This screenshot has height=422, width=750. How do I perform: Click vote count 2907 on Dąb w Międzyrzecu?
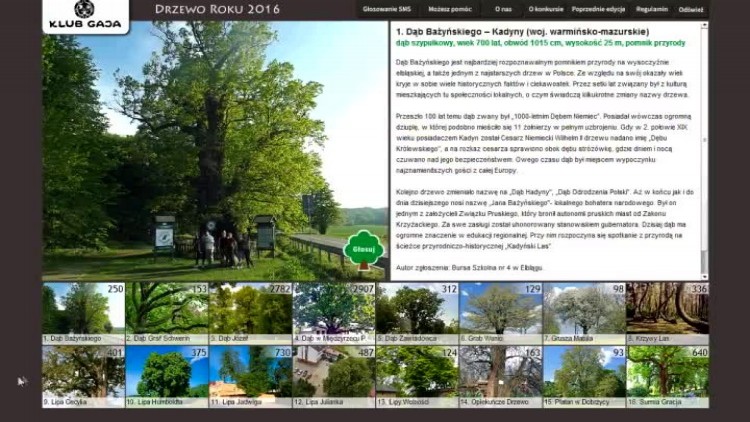tap(363, 289)
